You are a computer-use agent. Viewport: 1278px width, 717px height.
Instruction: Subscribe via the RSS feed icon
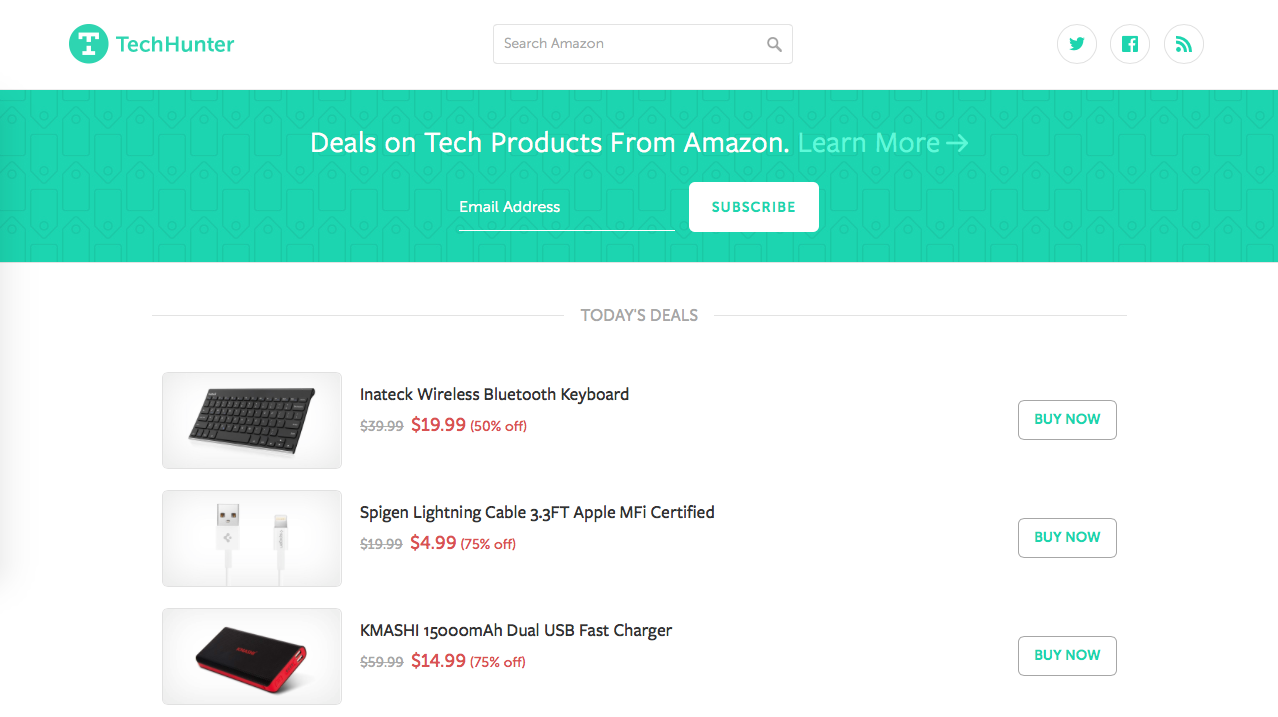(x=1184, y=44)
